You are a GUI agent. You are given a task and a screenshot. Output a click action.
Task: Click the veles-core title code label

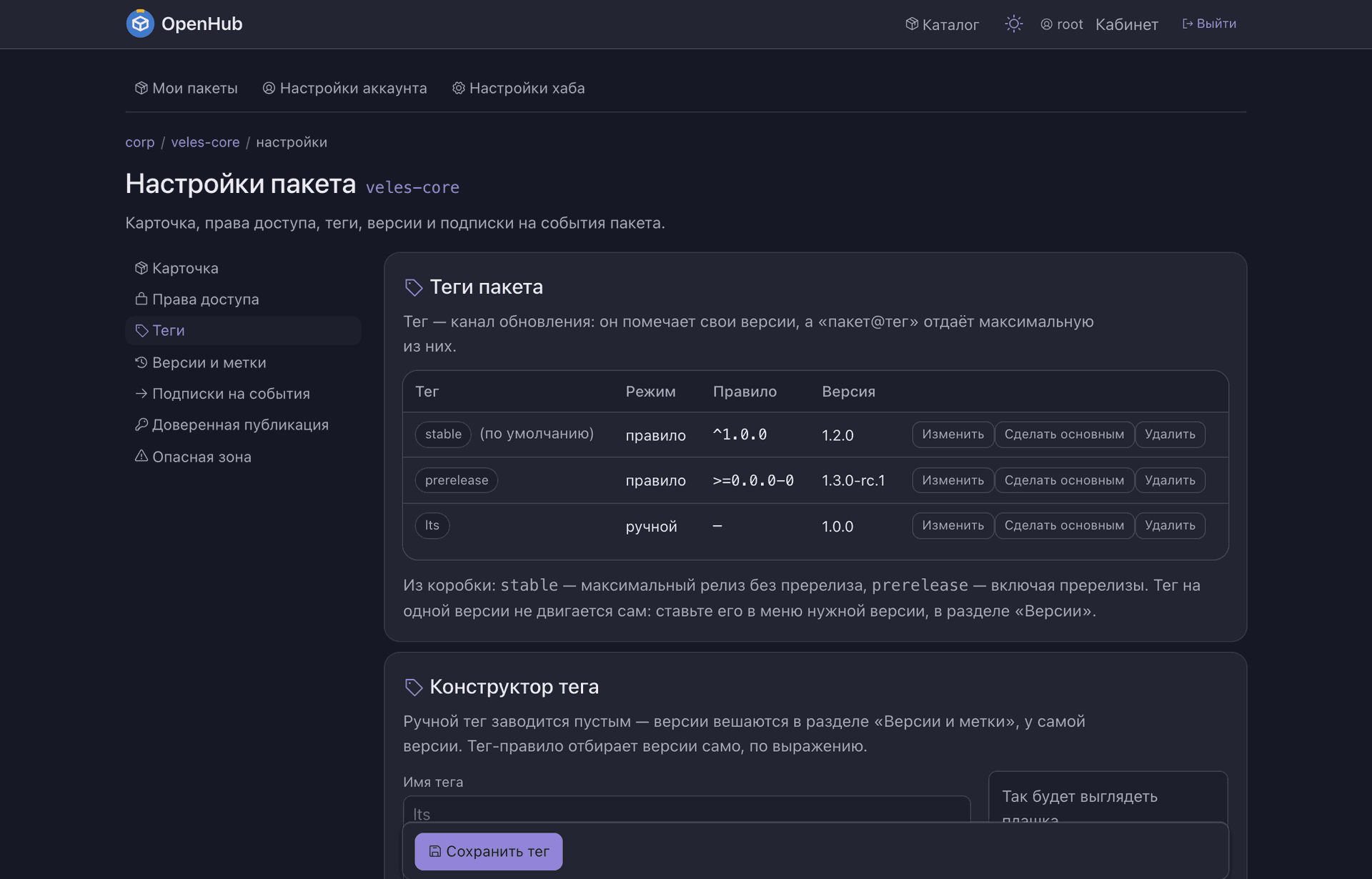click(x=412, y=187)
